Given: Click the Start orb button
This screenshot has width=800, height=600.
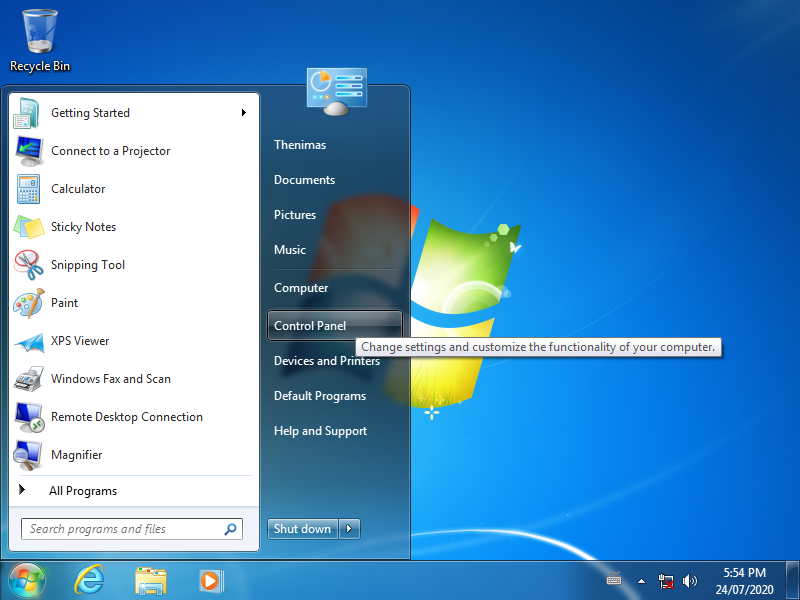Looking at the screenshot, I should [27, 581].
